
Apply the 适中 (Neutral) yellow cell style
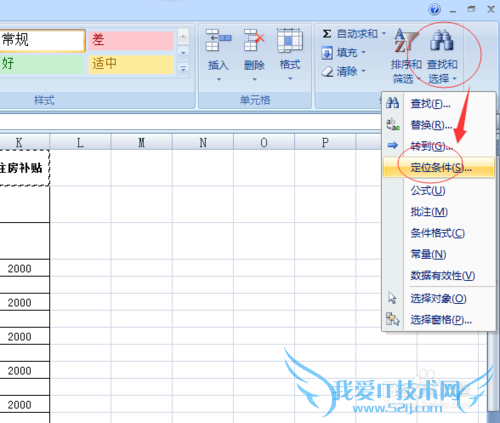(x=131, y=64)
